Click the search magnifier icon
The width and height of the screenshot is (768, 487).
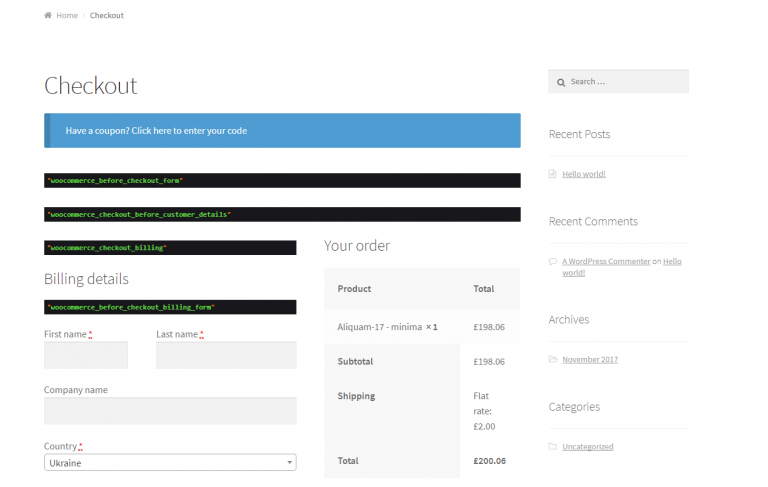tap(561, 82)
